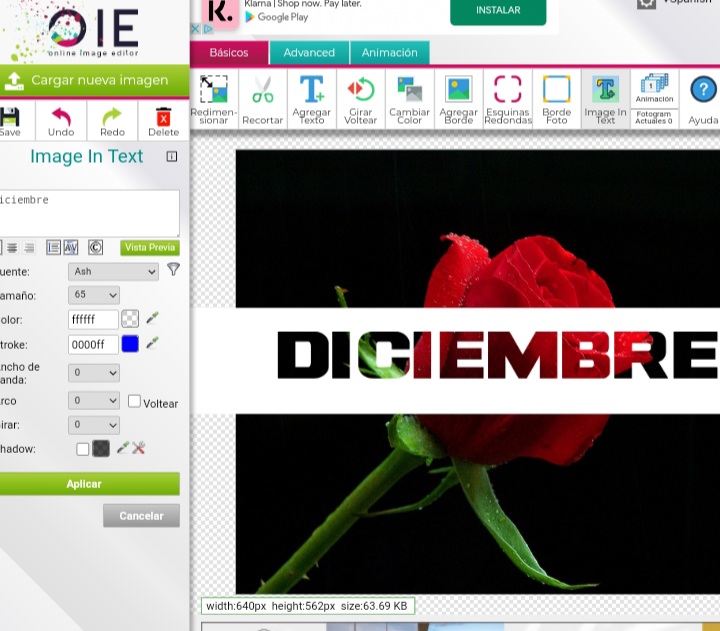Click the ffffff color input field
The width and height of the screenshot is (720, 631).
(93, 320)
